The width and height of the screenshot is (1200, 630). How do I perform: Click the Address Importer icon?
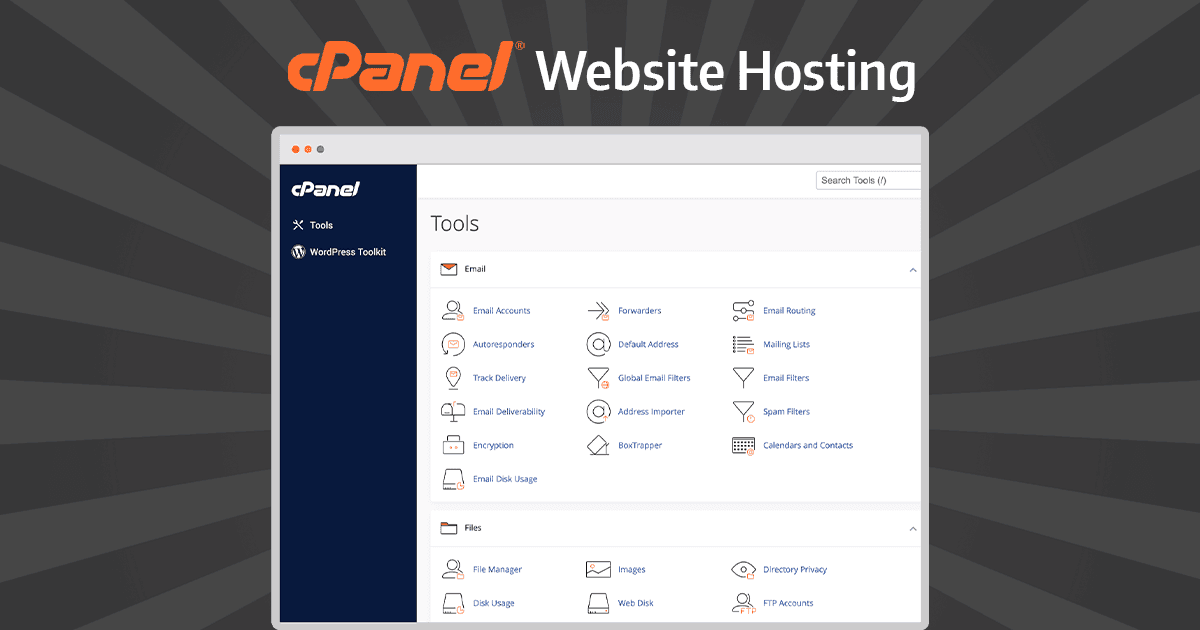point(598,411)
